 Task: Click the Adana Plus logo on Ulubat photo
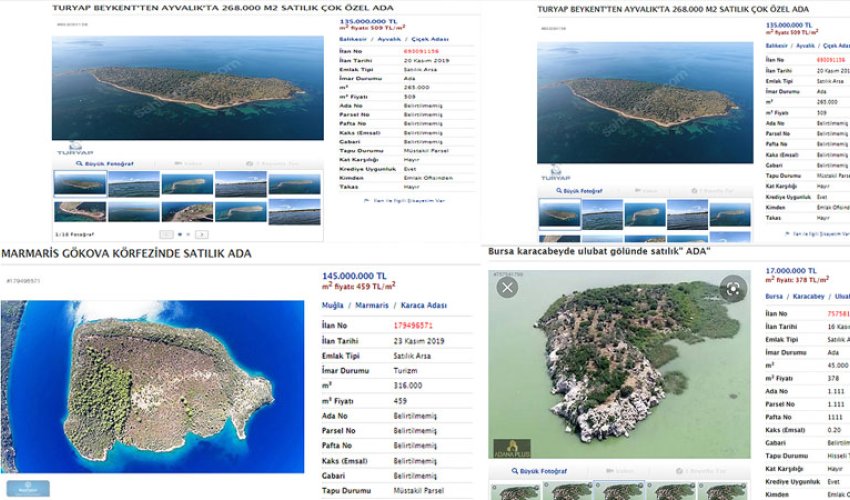pos(512,448)
